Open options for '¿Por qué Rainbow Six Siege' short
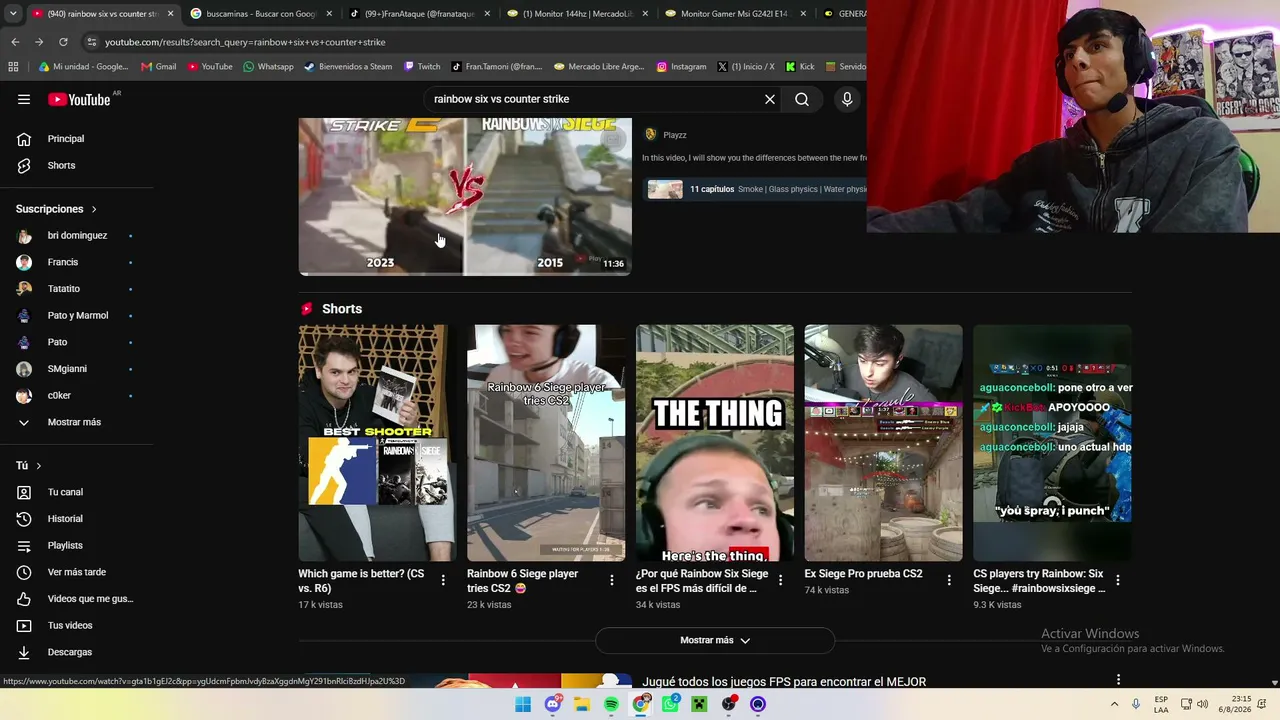This screenshot has width=1280, height=720. tap(781, 580)
